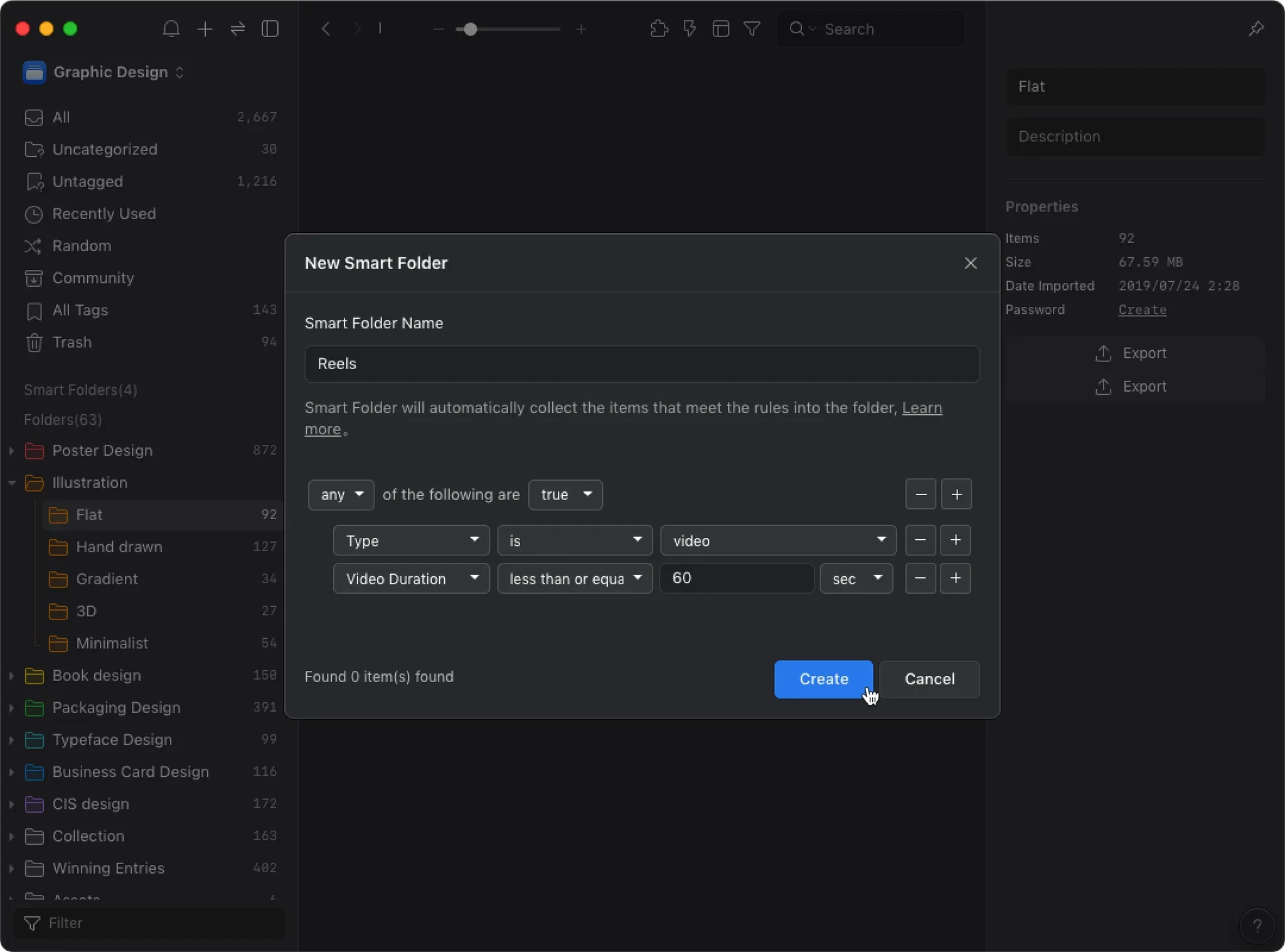Open the Trash sidebar item
Screen dimensions: 1285x952
[151, 342]
